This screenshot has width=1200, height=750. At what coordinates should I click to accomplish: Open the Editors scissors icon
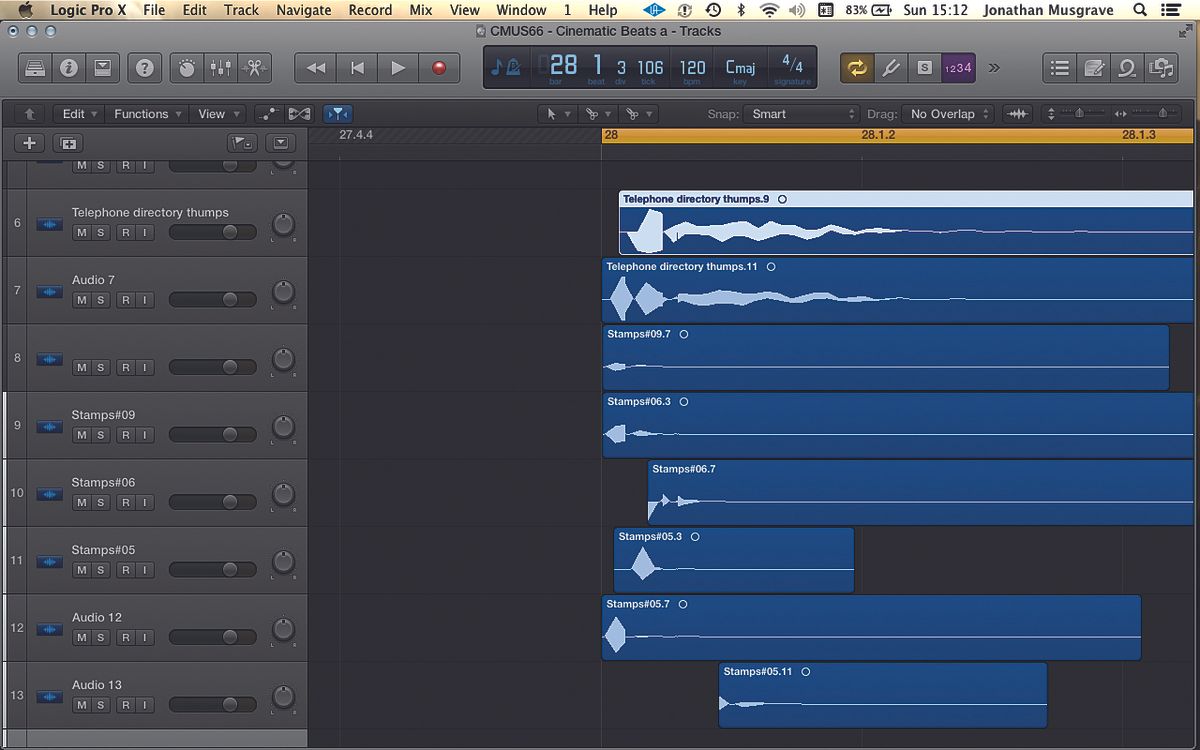pyautogui.click(x=253, y=68)
